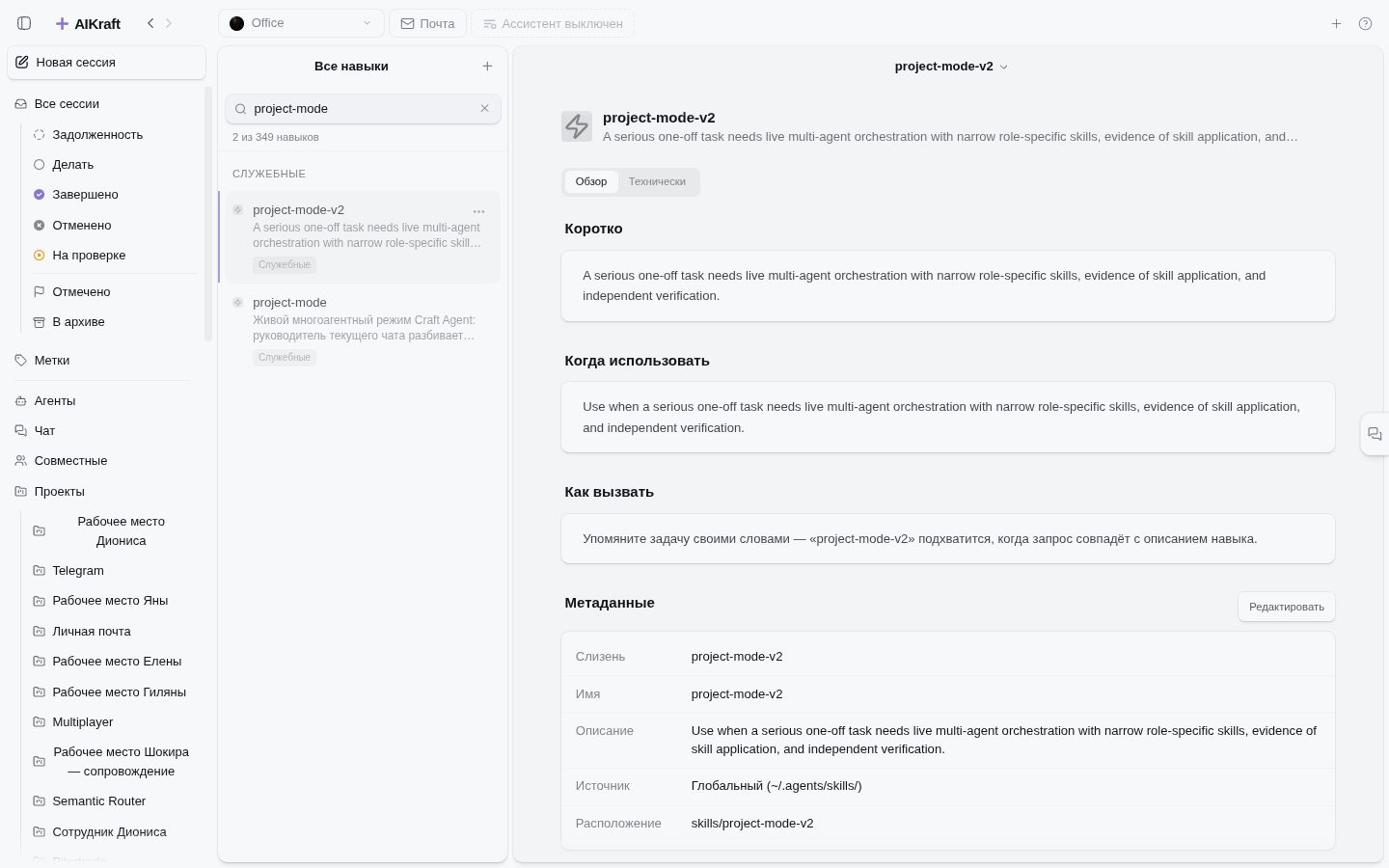Go back with the left arrow
Screen dimensions: 1389x868
[150, 23]
